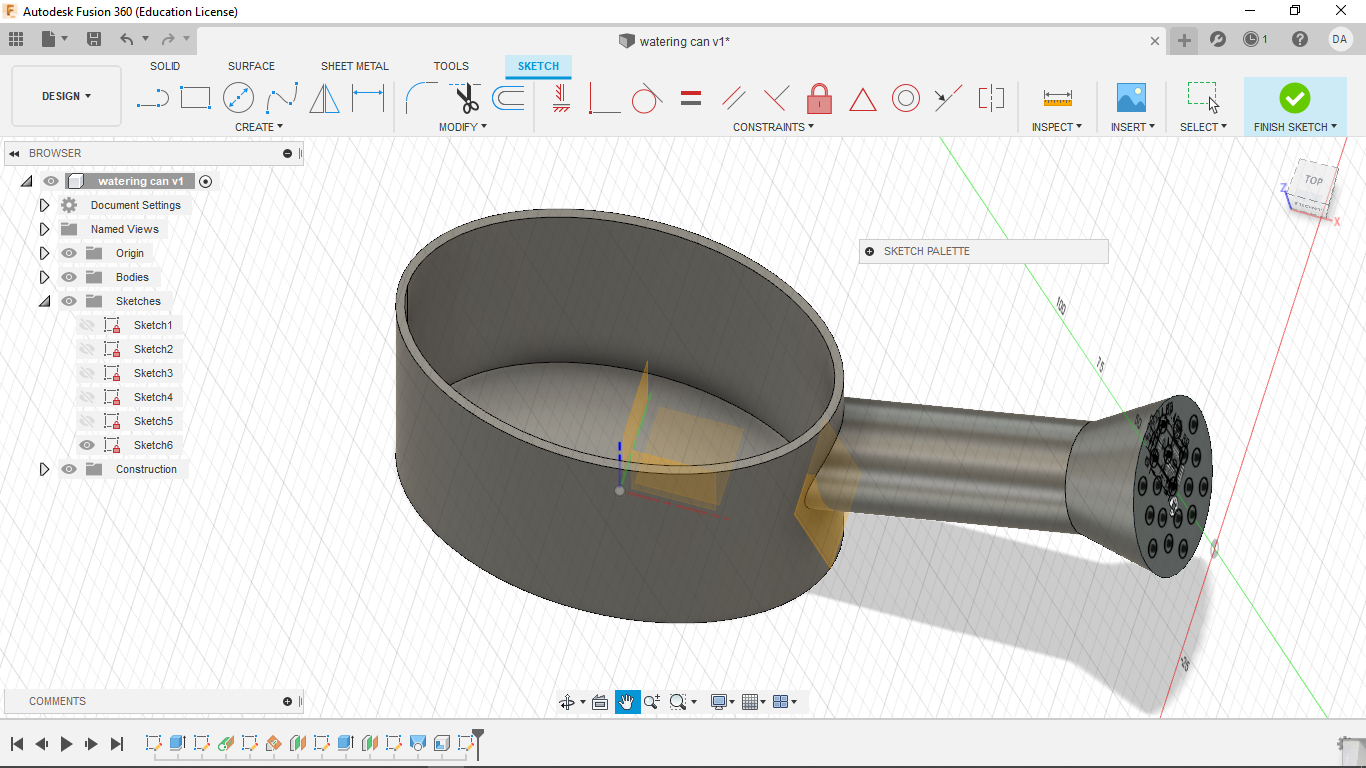The image size is (1366, 768).
Task: Open the CONSTRAINTS dropdown menu
Action: 773,127
